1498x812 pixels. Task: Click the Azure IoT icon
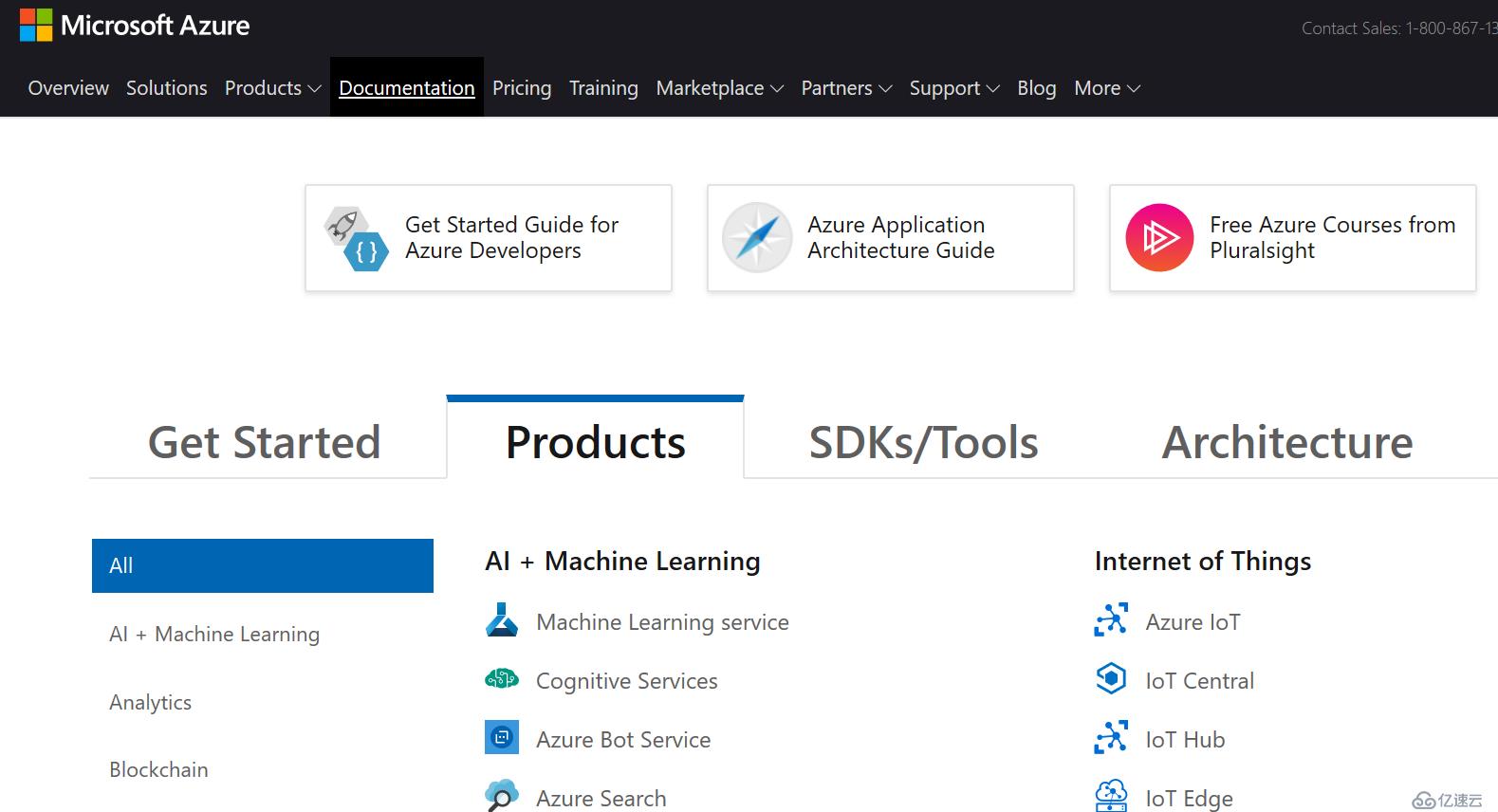pos(1111,620)
